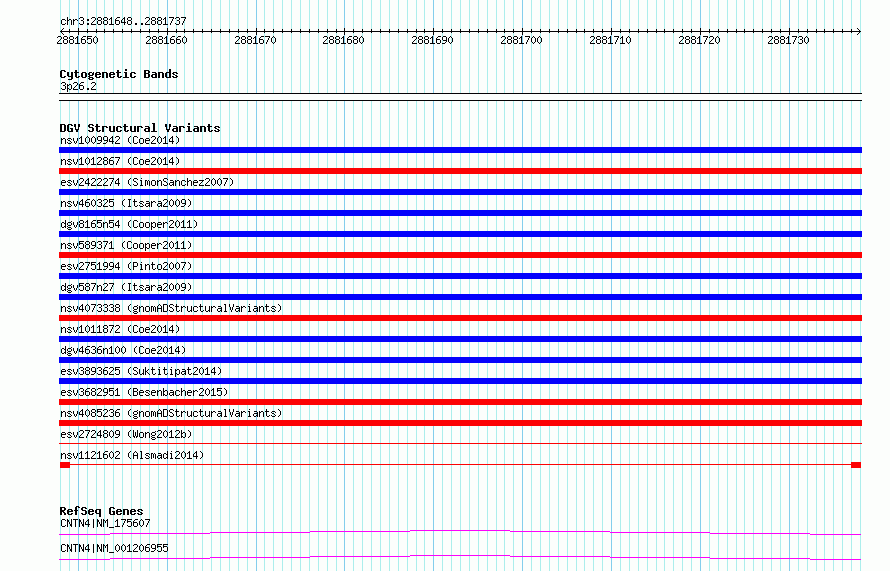This screenshot has width=890, height=571.
Task: Click the blue bar under nsv1011872
Action: (460, 339)
